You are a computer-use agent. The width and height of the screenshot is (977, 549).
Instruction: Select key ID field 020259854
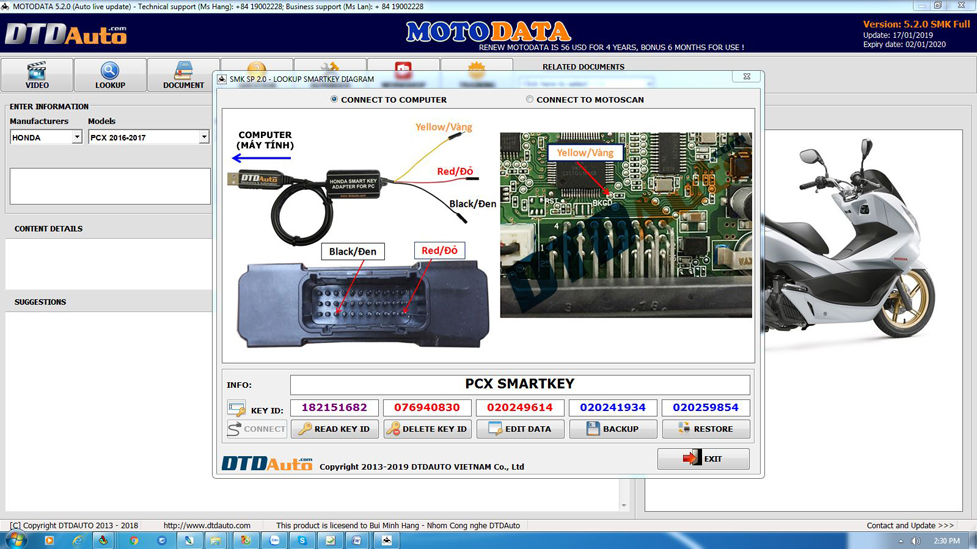coord(706,408)
